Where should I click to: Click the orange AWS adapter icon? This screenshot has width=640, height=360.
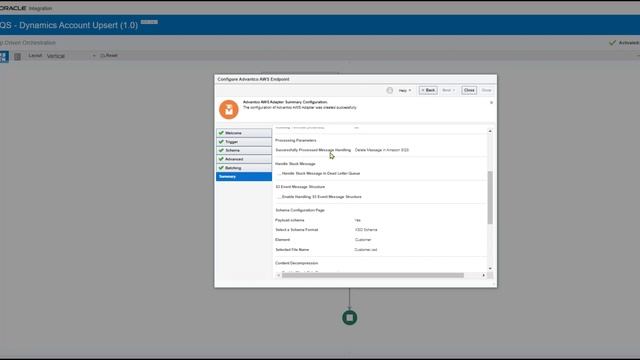tap(229, 109)
